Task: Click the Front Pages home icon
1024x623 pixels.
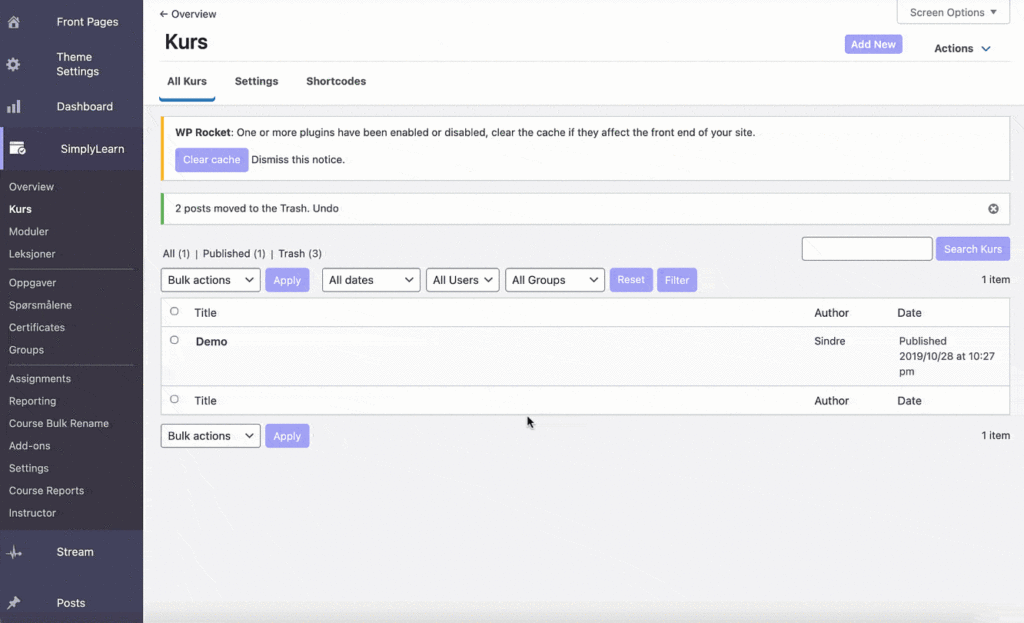Action: point(14,22)
